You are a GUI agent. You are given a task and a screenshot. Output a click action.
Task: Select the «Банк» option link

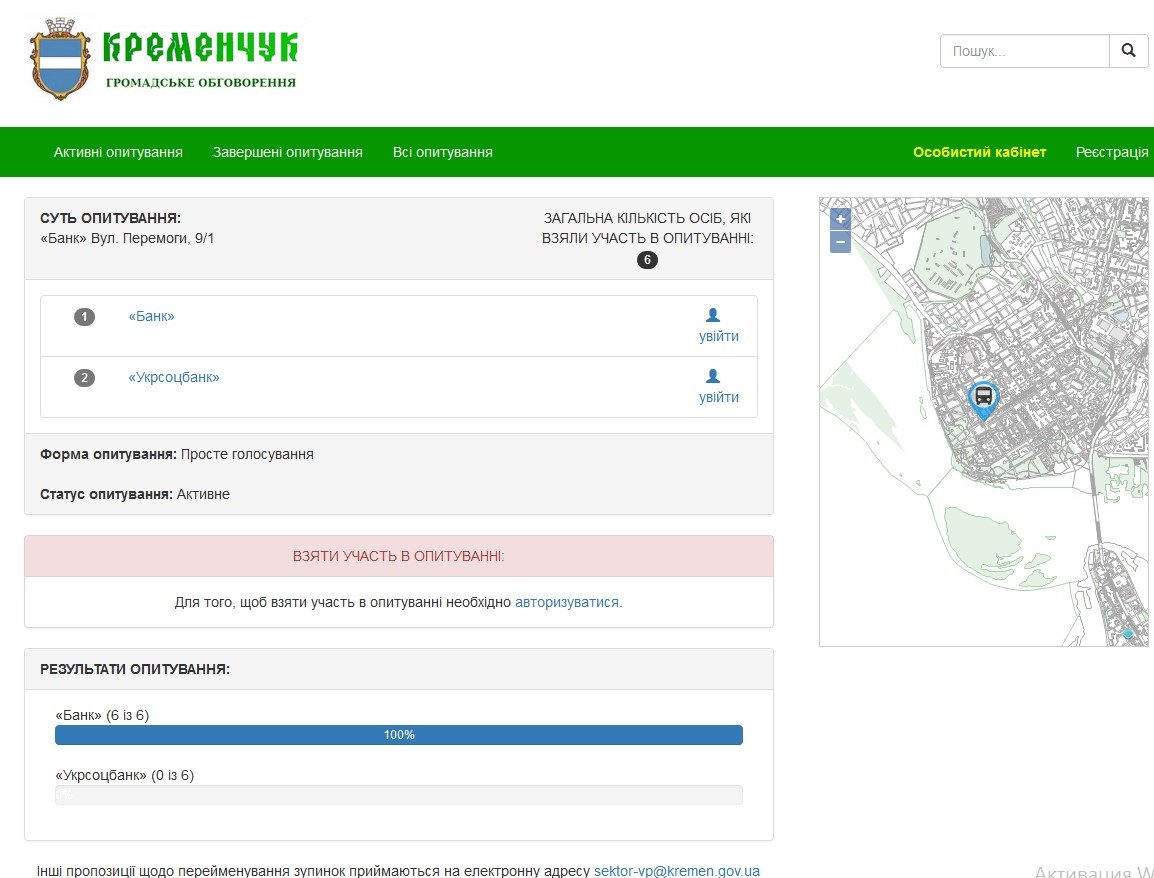coord(151,316)
